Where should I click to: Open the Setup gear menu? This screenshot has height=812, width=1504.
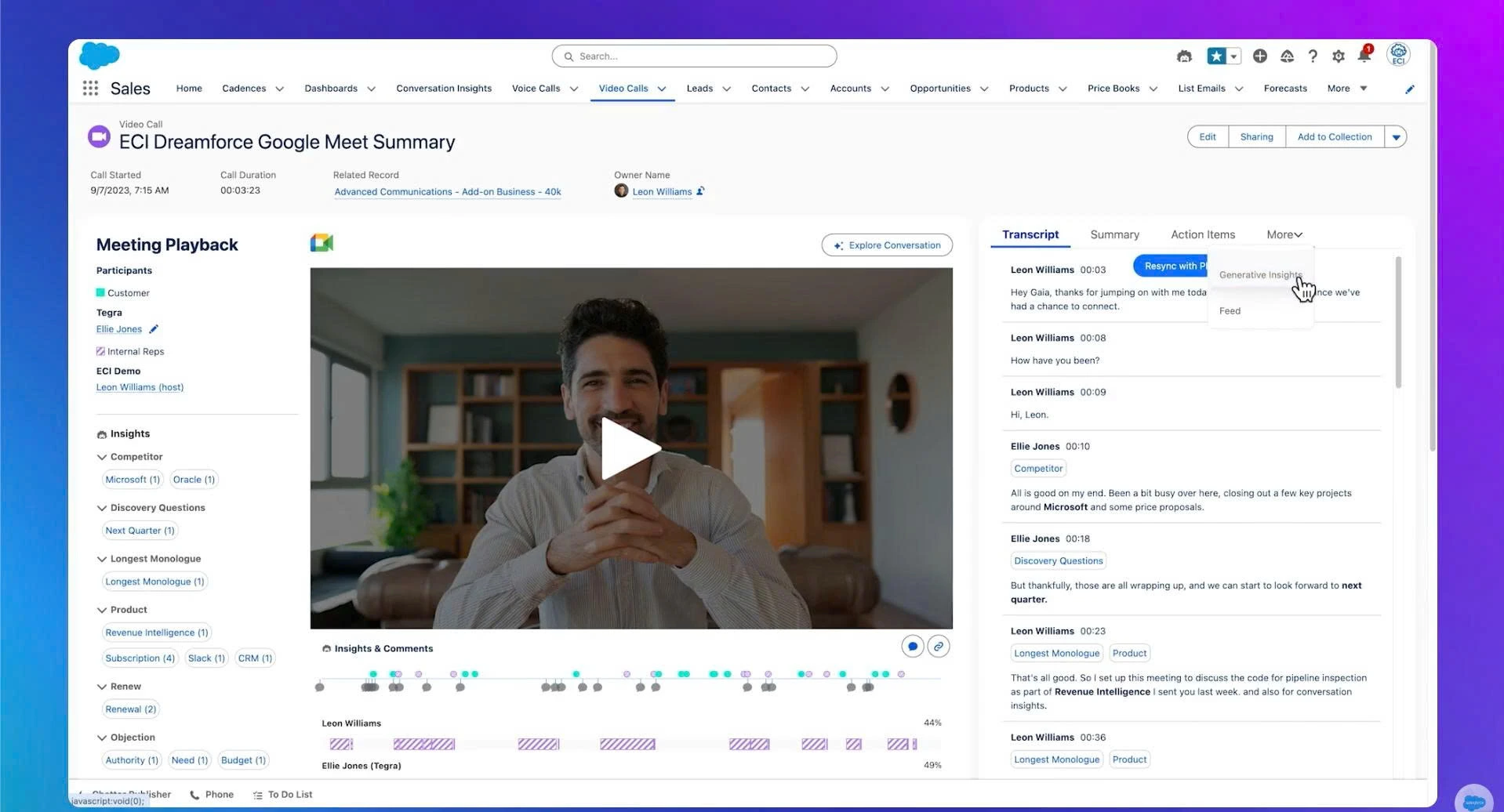coord(1338,56)
